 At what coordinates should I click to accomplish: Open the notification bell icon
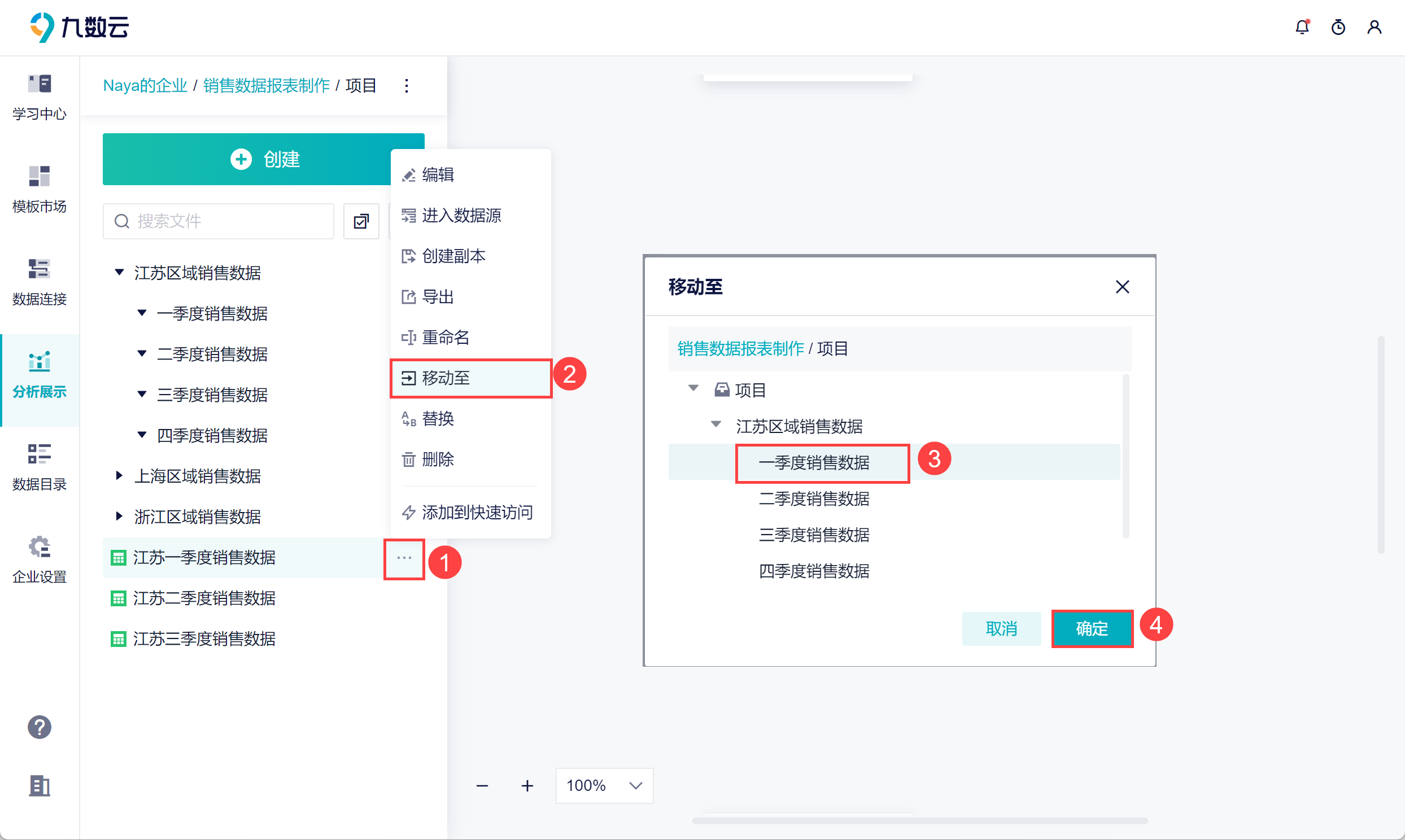tap(1302, 27)
